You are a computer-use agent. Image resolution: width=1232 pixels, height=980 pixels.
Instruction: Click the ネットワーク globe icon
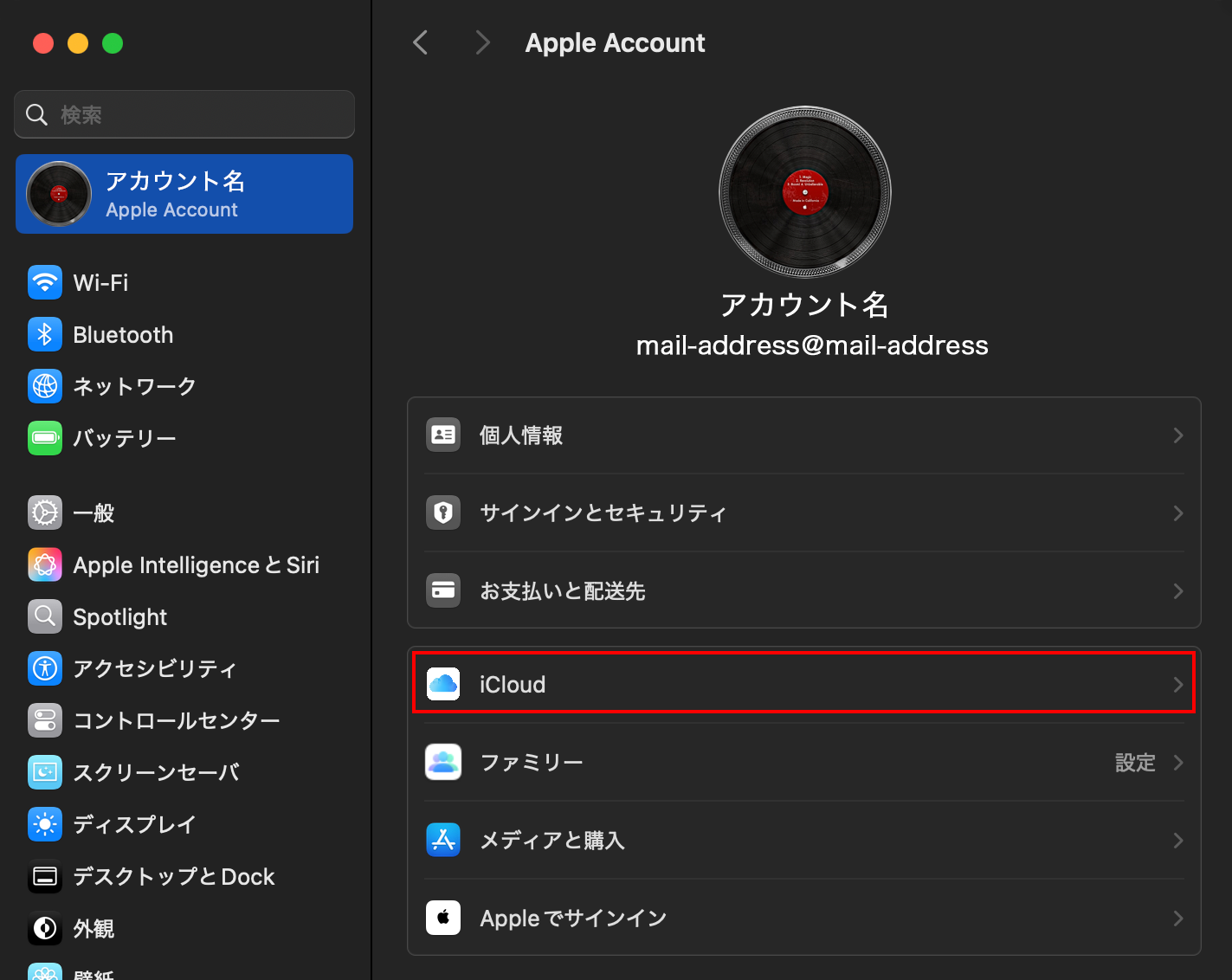tap(45, 386)
